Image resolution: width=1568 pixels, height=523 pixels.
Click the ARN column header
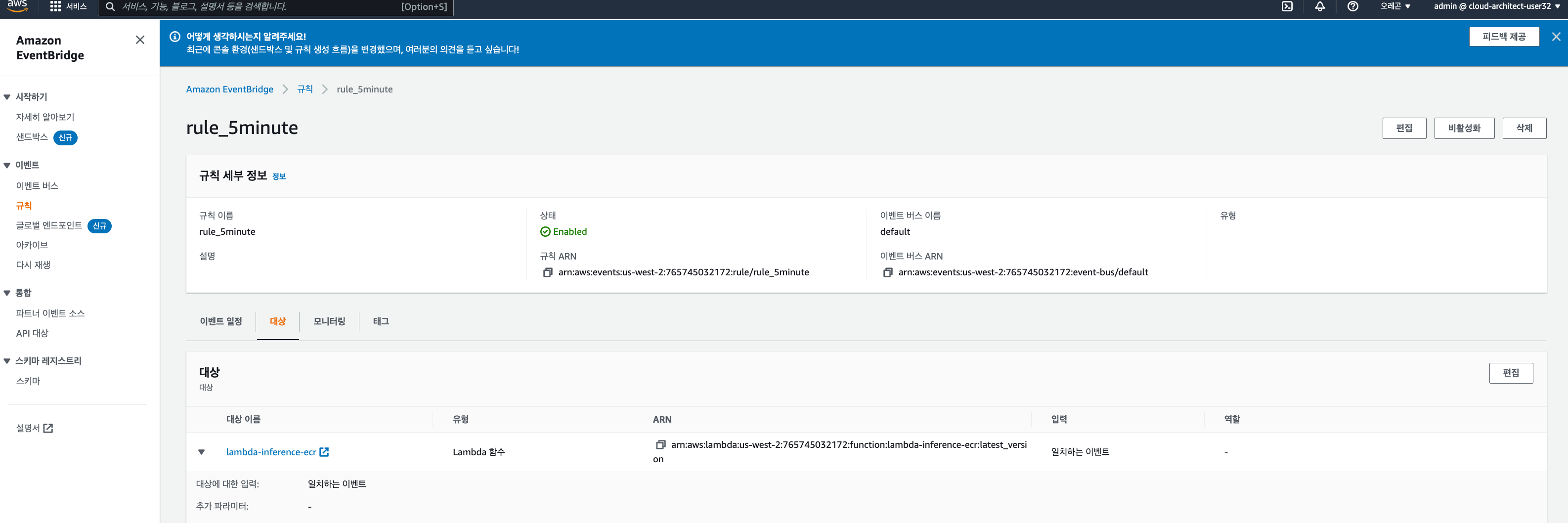(661, 420)
